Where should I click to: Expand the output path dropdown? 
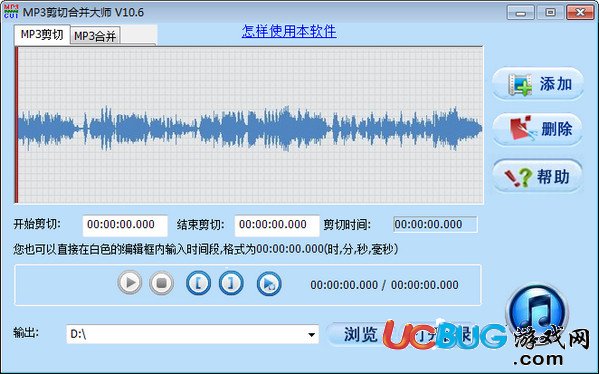311,335
